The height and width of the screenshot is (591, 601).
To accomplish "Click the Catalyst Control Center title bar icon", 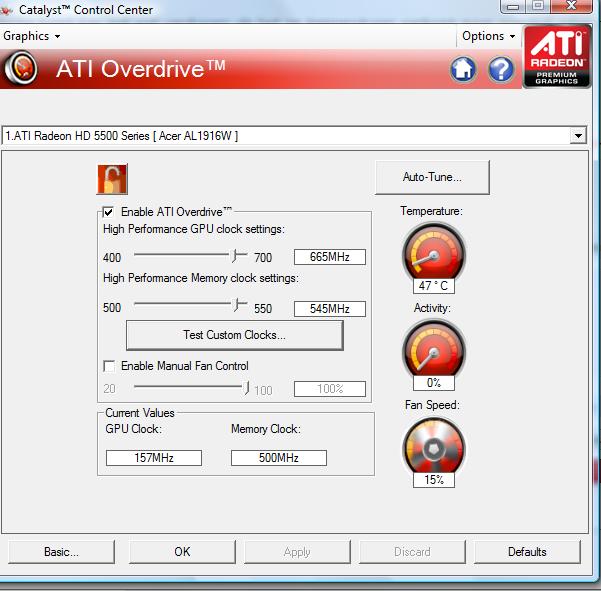I will [x=7, y=10].
